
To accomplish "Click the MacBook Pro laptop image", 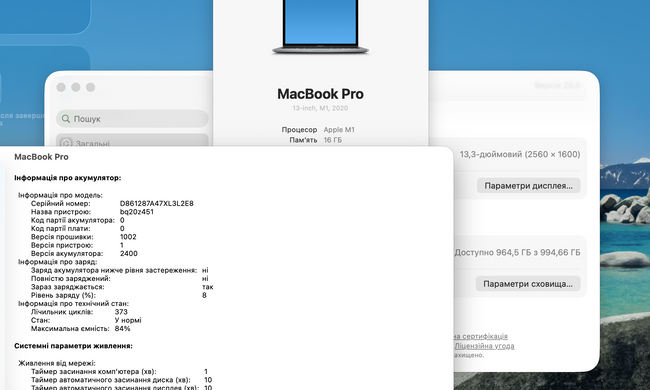I will click(x=320, y=27).
